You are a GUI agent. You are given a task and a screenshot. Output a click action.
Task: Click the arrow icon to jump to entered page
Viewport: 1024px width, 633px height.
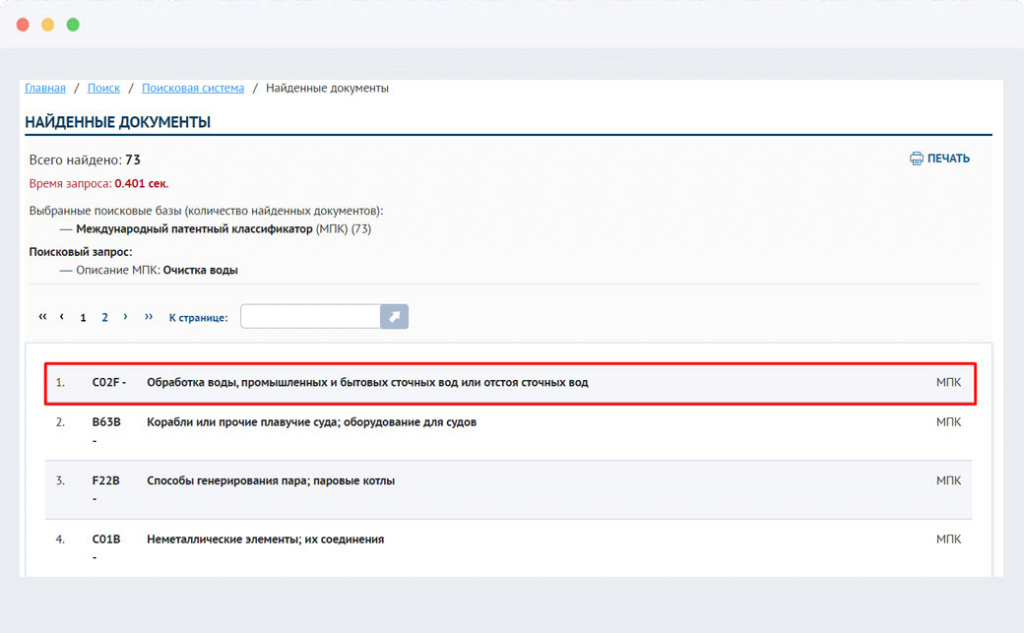pos(395,316)
